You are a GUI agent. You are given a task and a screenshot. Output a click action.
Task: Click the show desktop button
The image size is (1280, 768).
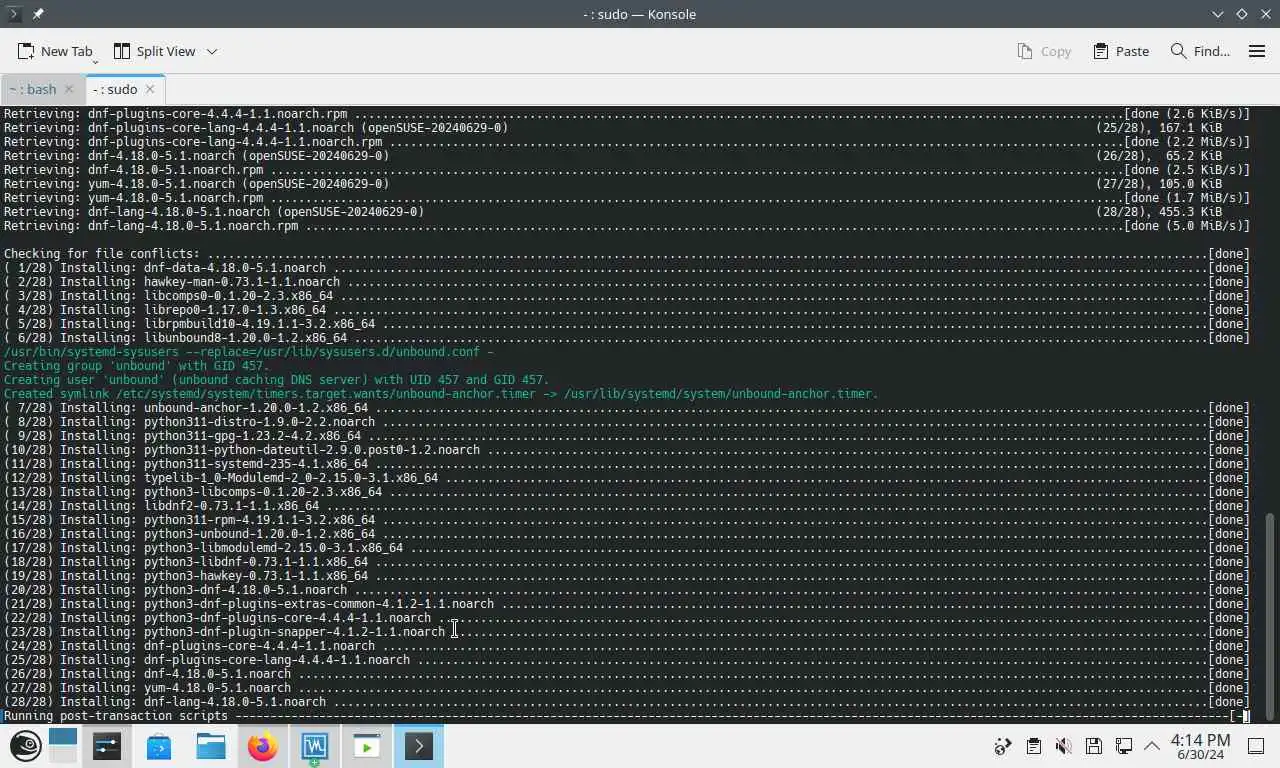tap(1257, 746)
